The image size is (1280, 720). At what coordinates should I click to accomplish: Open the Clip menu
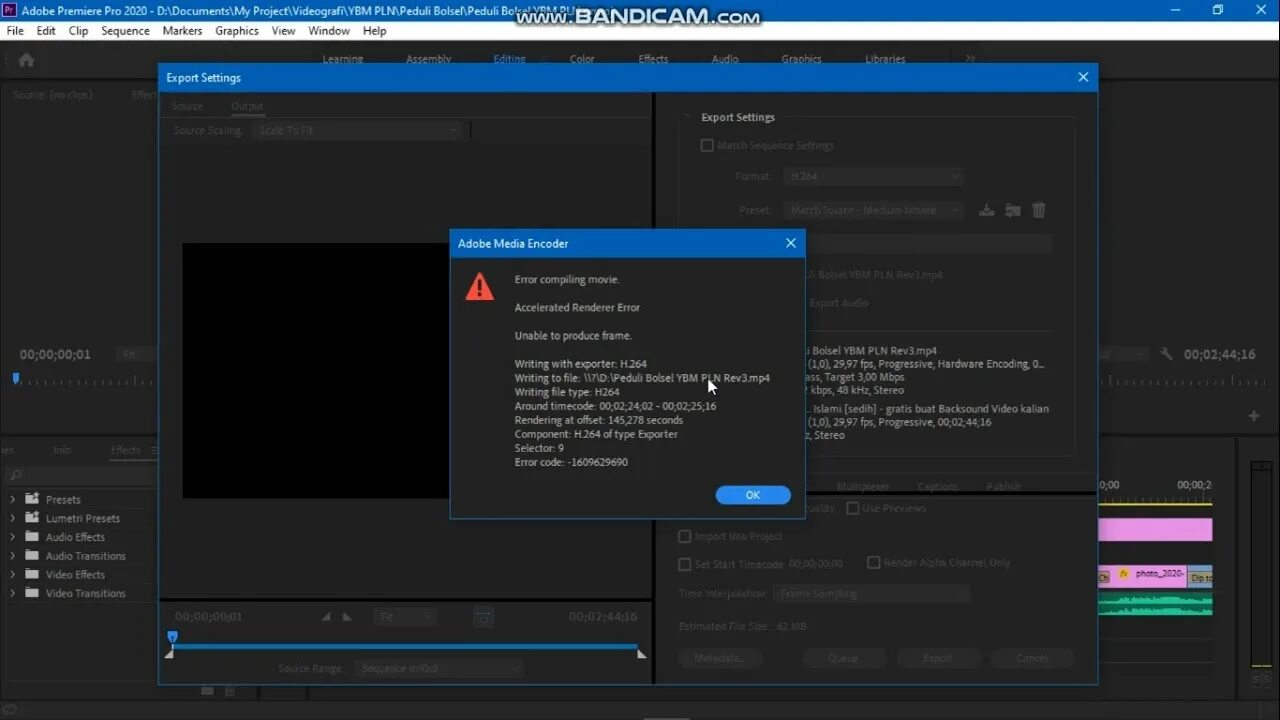pyautogui.click(x=78, y=31)
